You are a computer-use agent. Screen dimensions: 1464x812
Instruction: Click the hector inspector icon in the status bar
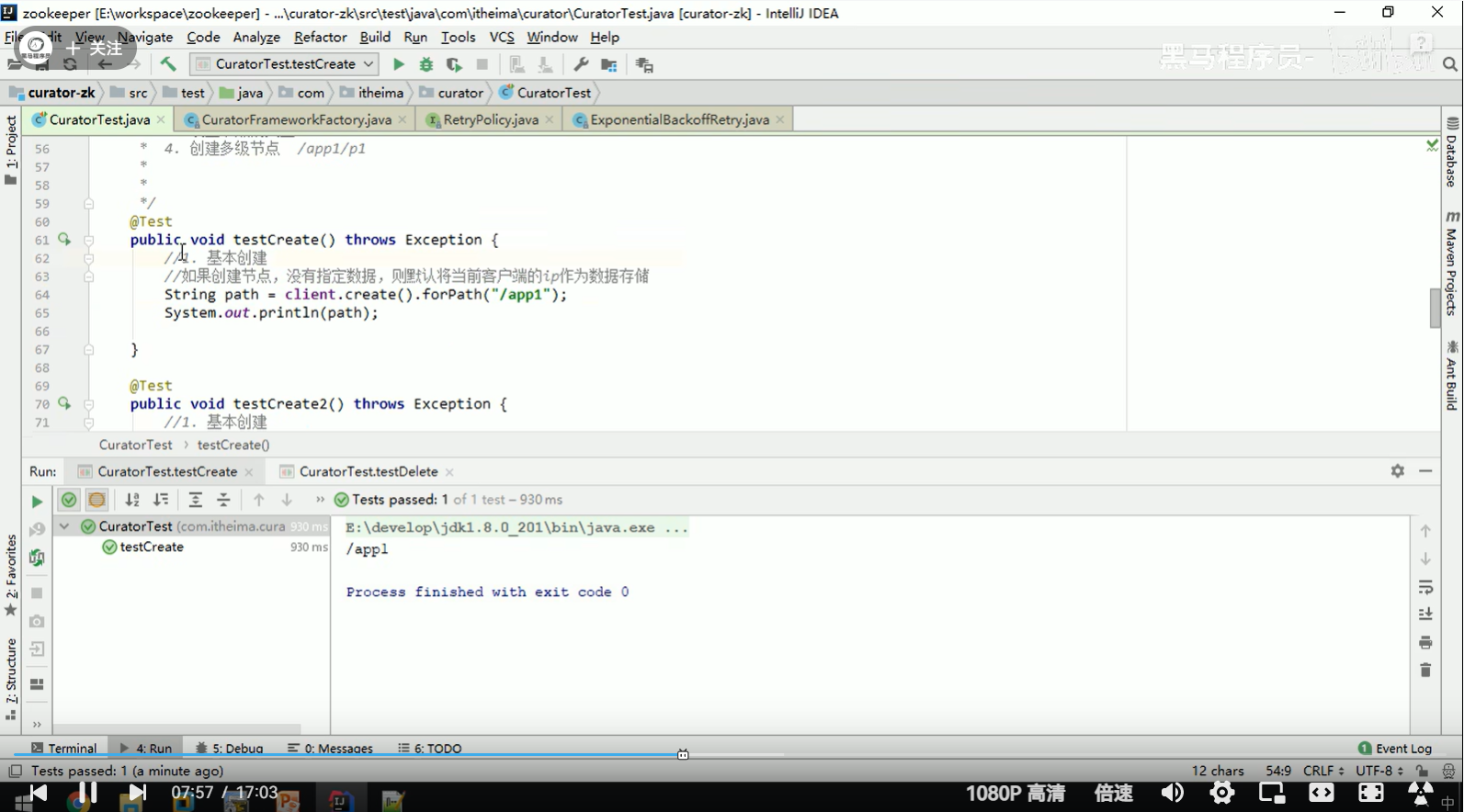point(1448,771)
